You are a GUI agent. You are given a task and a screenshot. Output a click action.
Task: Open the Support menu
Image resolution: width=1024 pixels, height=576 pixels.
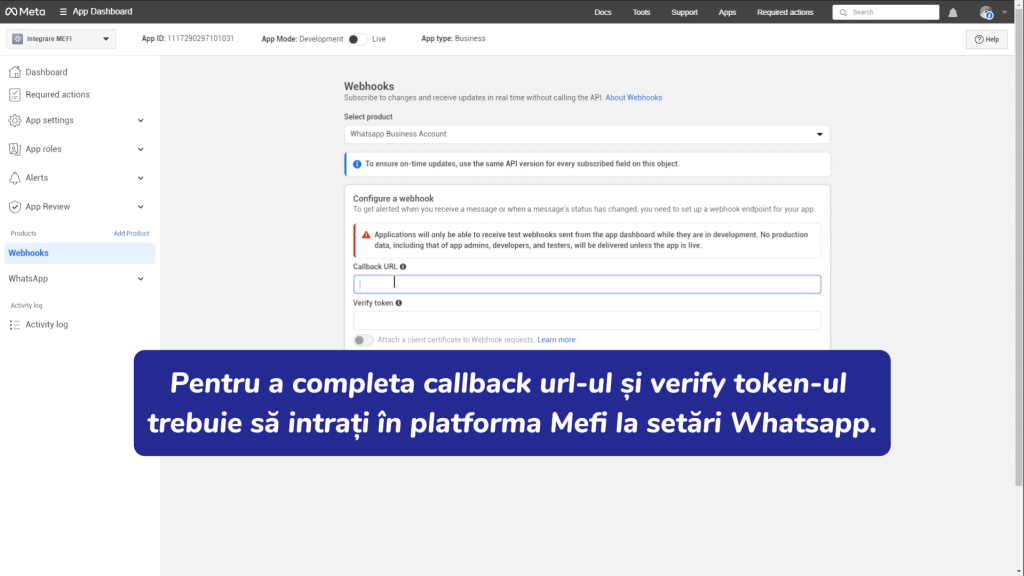pyautogui.click(x=684, y=12)
